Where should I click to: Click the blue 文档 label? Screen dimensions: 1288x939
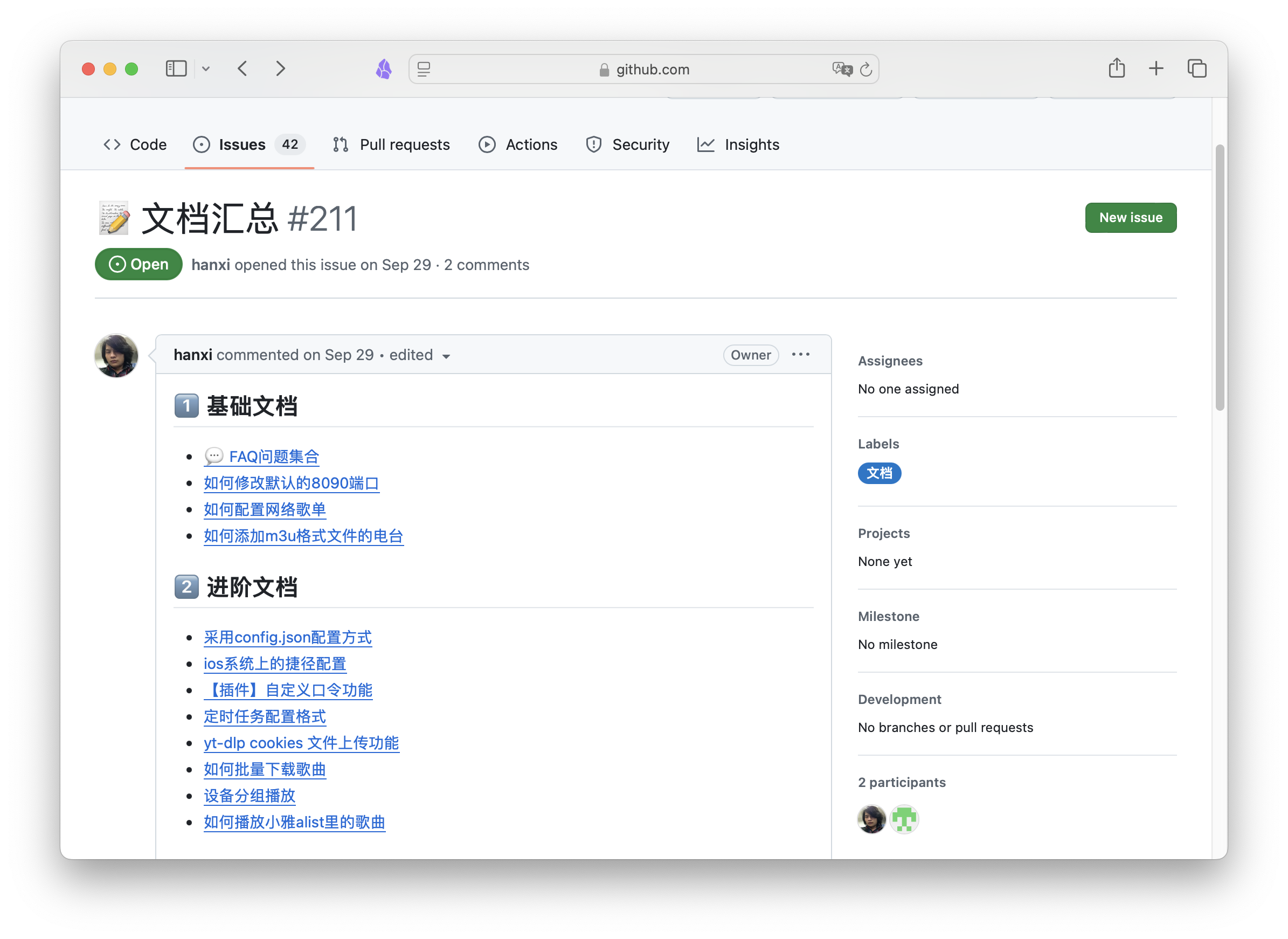879,473
